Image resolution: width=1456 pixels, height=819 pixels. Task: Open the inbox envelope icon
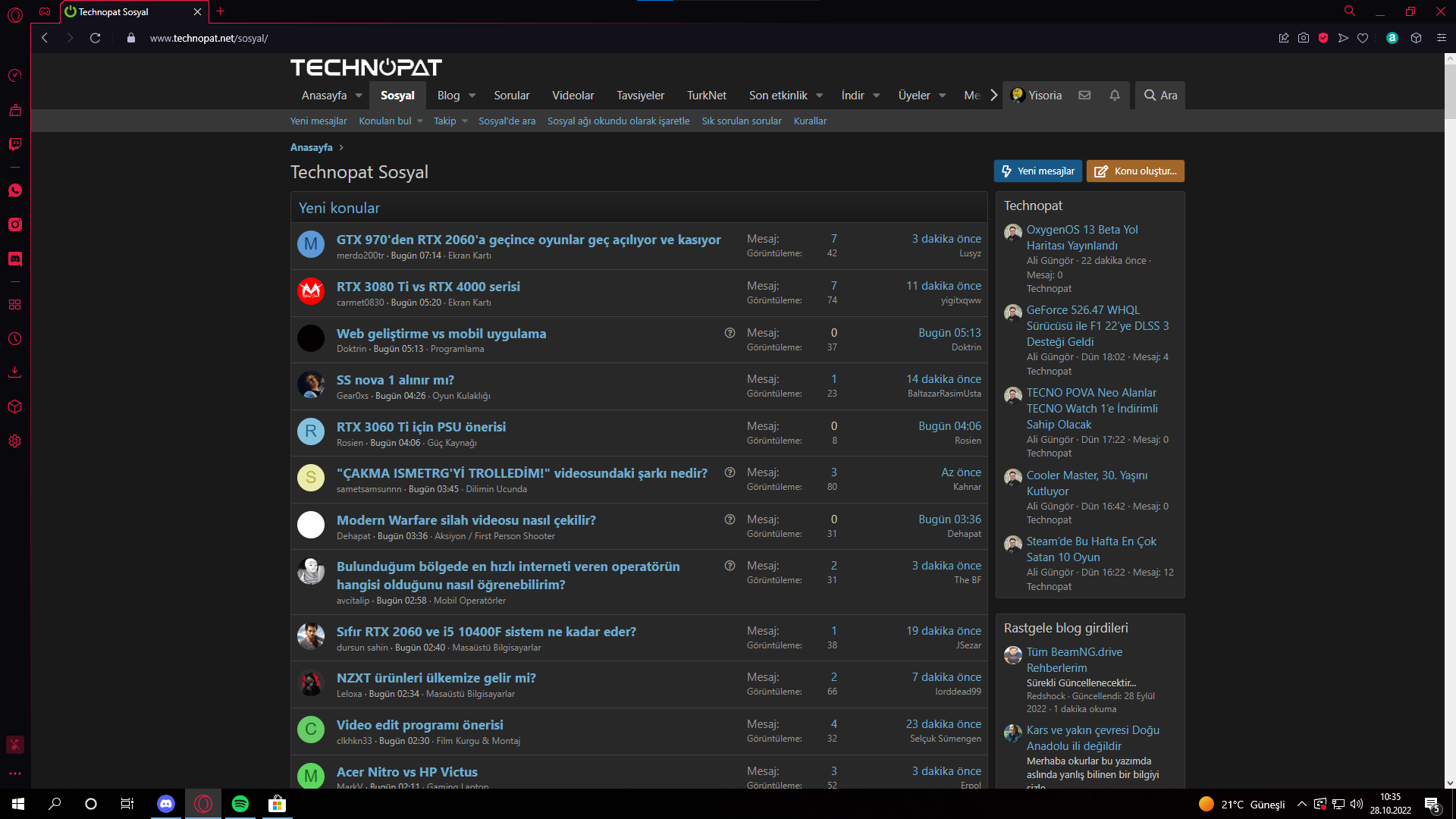click(x=1084, y=96)
